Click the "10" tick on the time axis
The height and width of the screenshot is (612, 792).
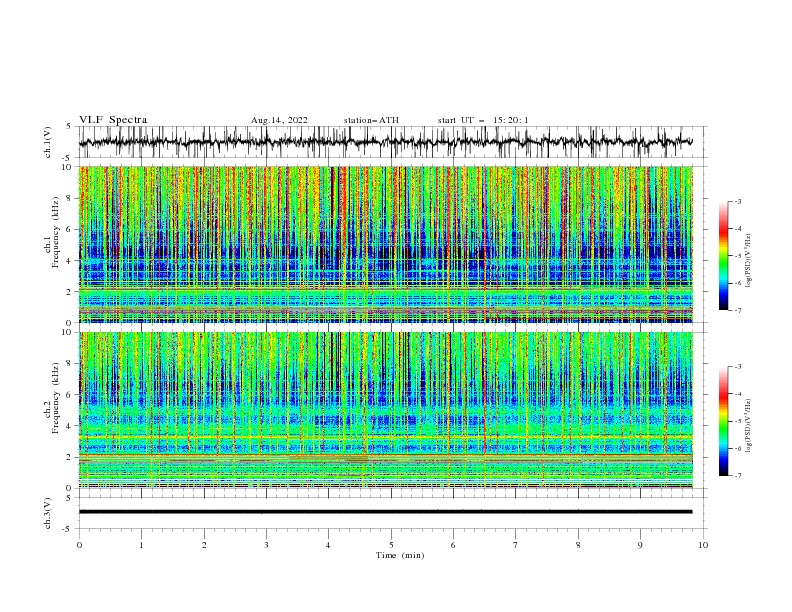coord(703,545)
